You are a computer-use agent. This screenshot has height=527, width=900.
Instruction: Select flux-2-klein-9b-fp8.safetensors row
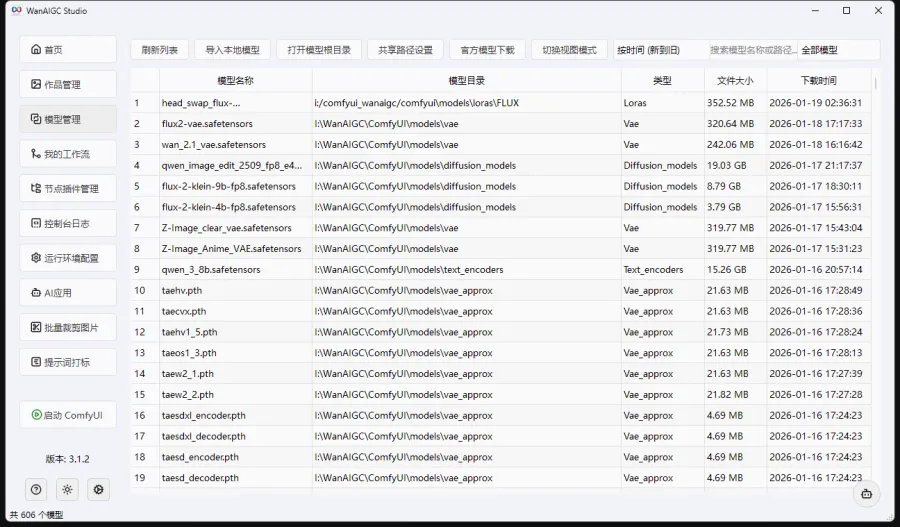[501, 186]
